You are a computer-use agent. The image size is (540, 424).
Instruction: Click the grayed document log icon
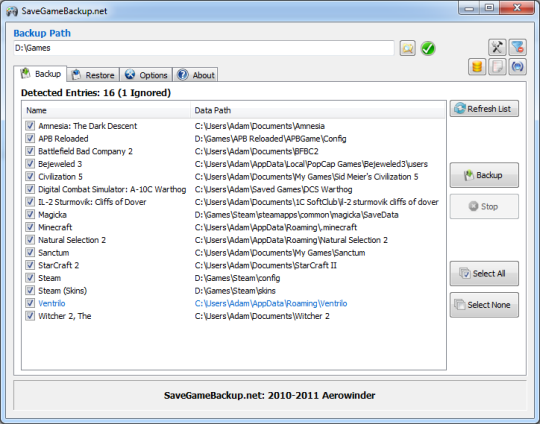[x=497, y=66]
